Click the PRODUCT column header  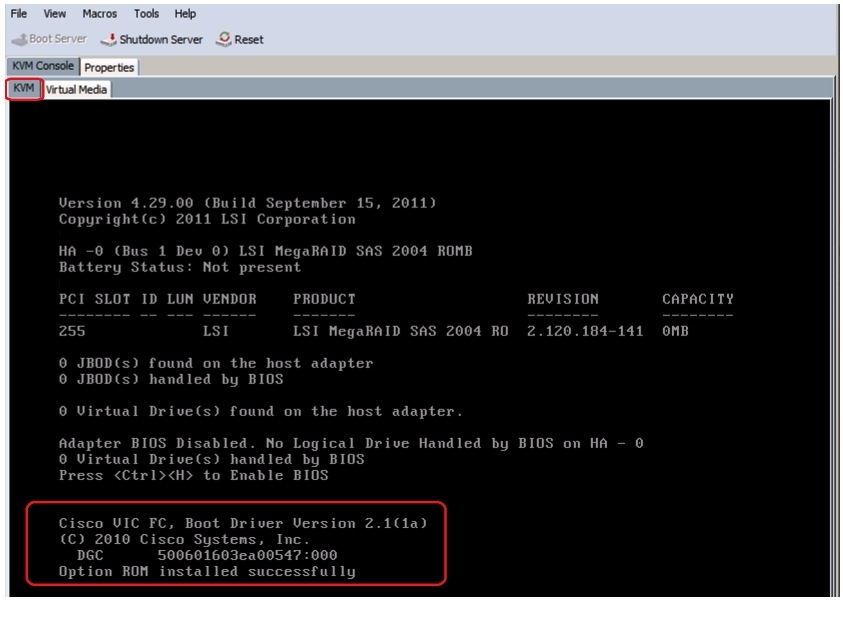pyautogui.click(x=324, y=299)
